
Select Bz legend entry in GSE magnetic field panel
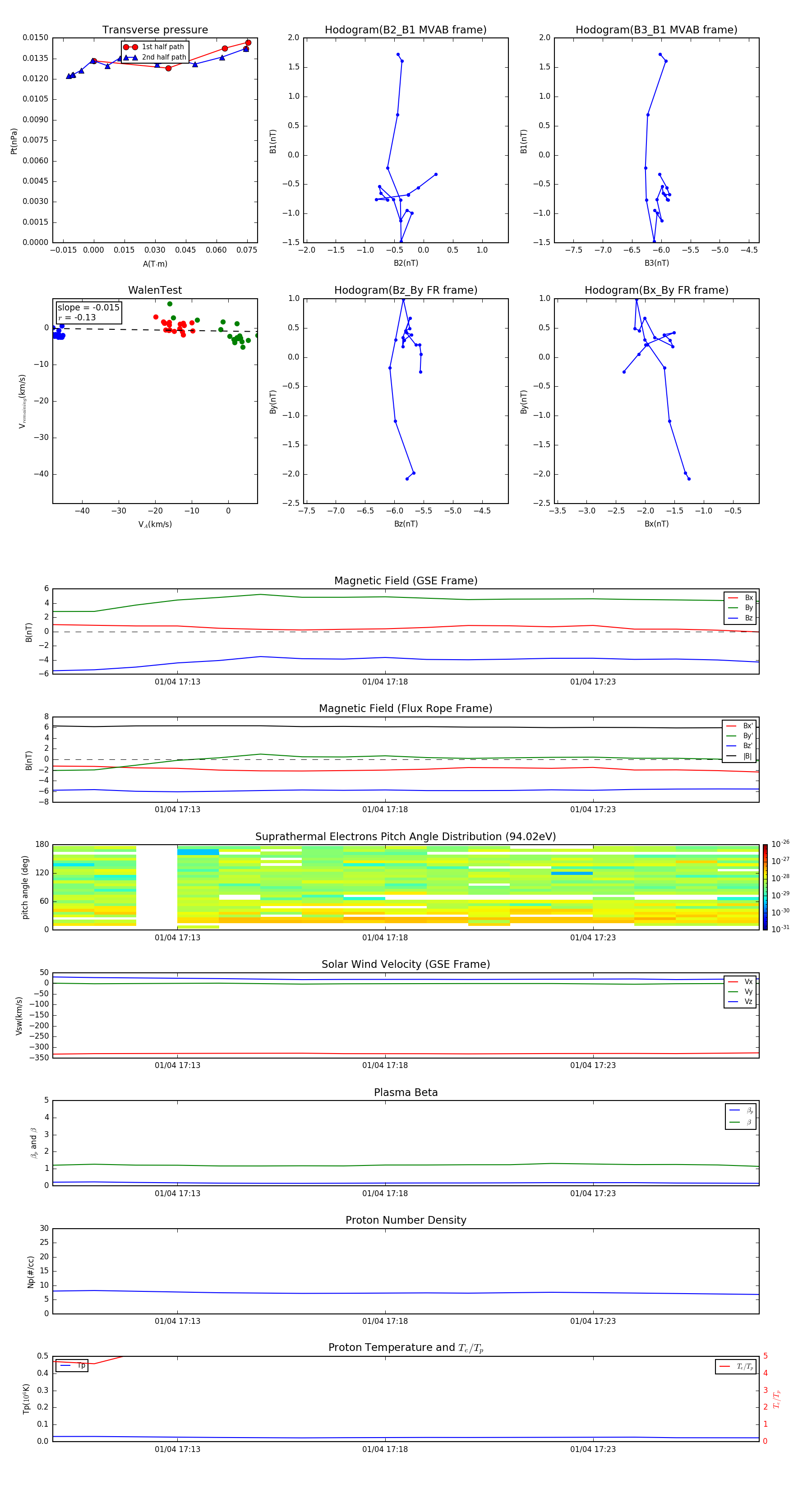point(740,618)
